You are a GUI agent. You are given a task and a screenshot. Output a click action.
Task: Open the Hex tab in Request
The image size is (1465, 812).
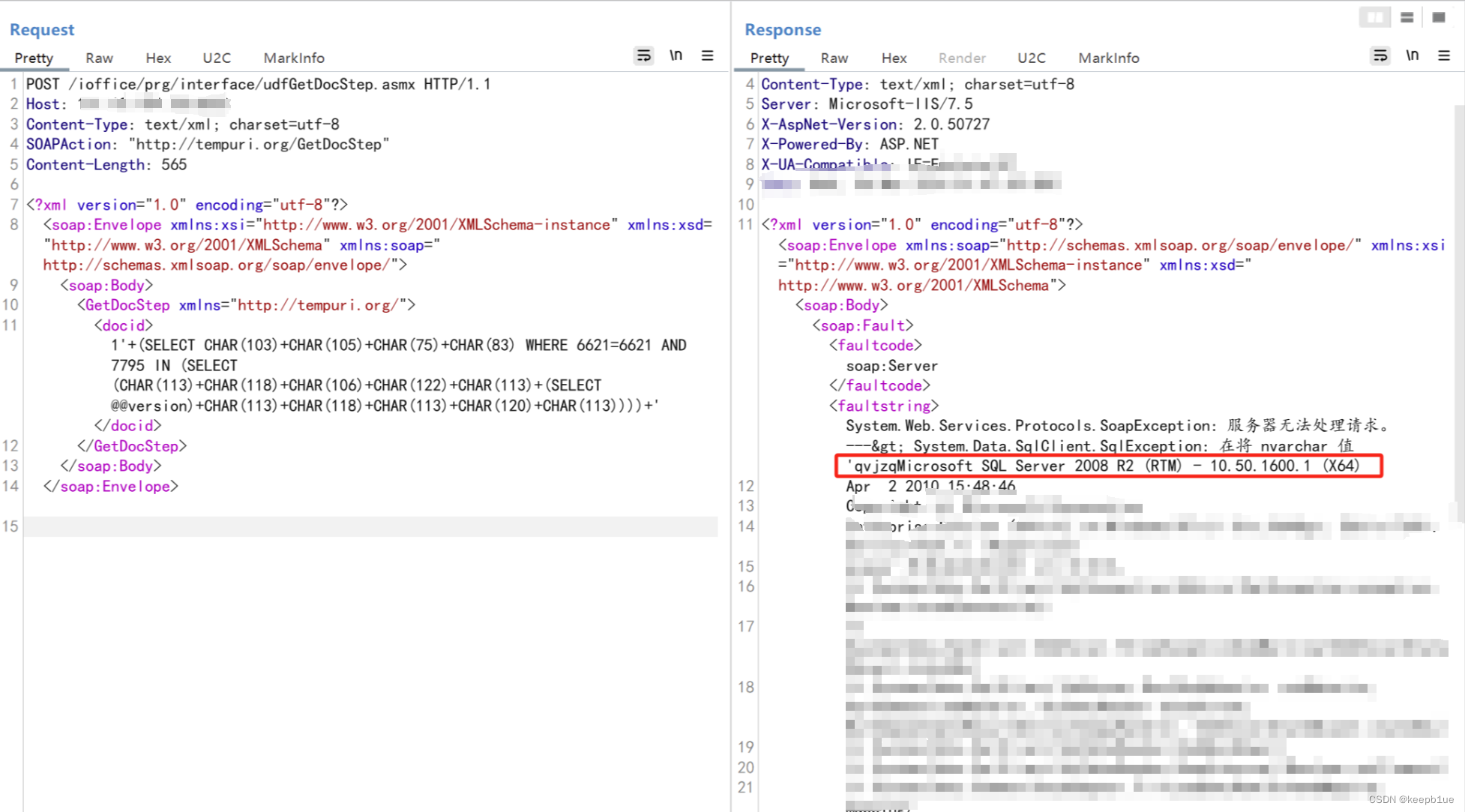pos(158,58)
